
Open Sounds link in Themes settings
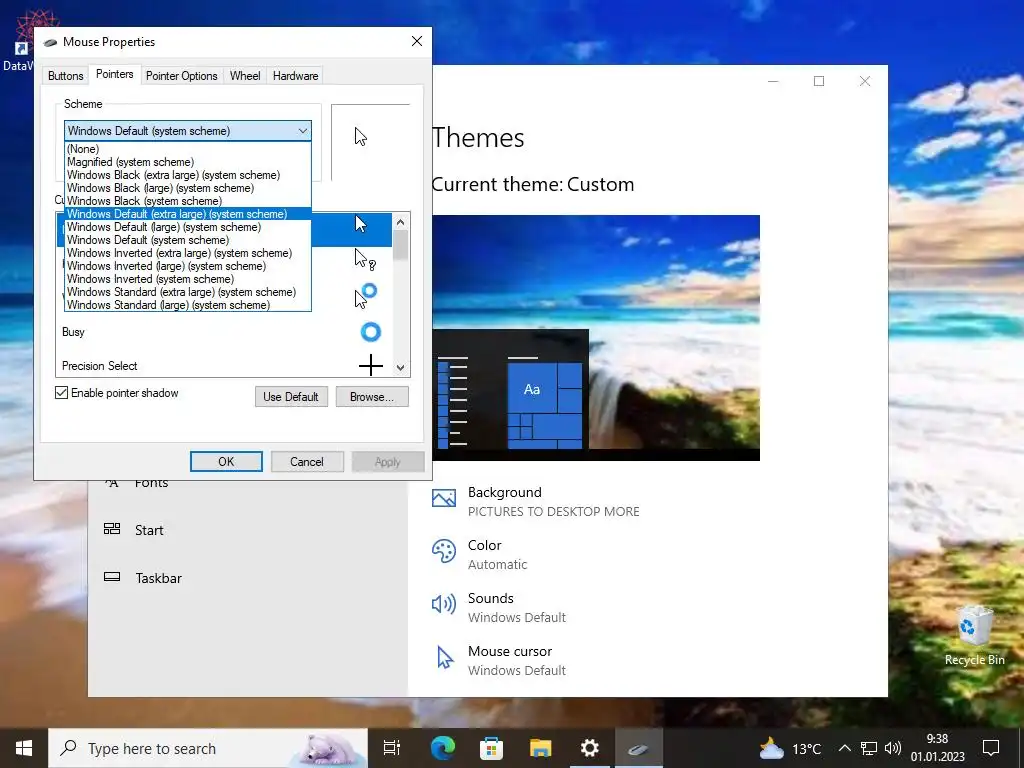(x=490, y=598)
